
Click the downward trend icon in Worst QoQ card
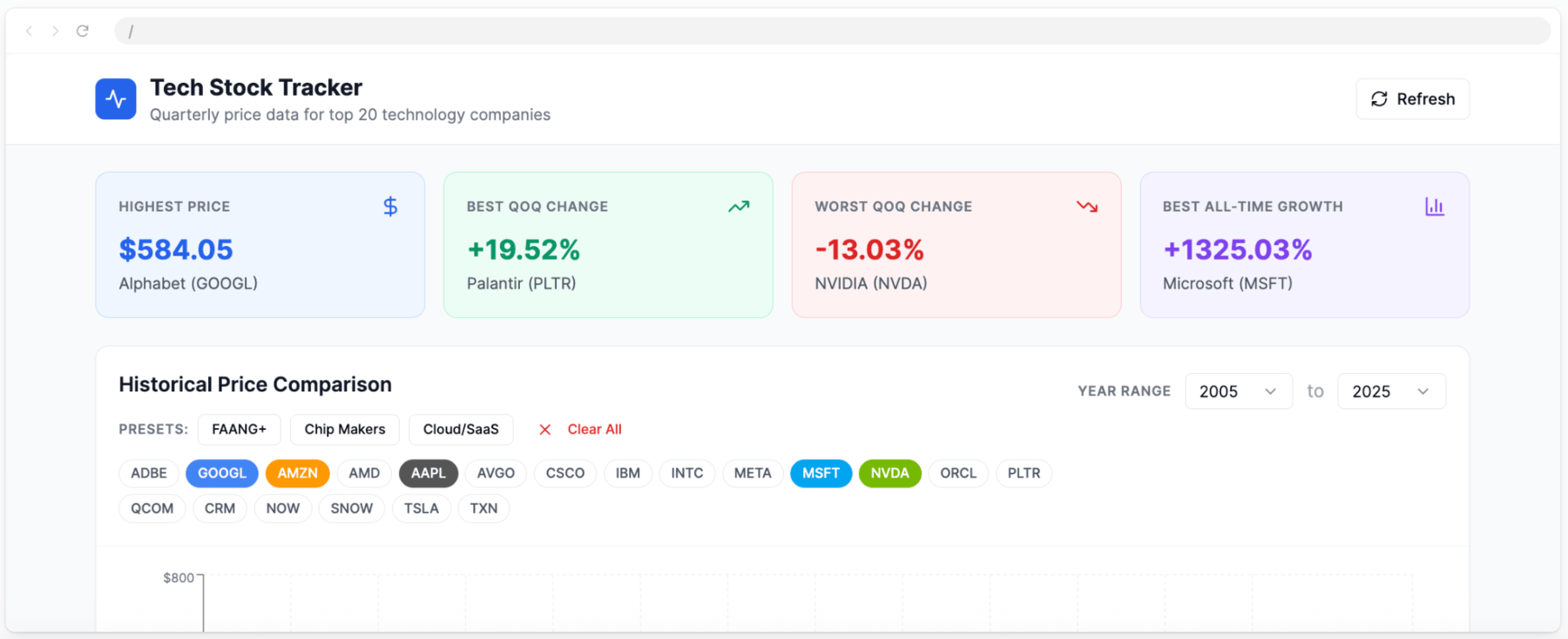coord(1086,207)
